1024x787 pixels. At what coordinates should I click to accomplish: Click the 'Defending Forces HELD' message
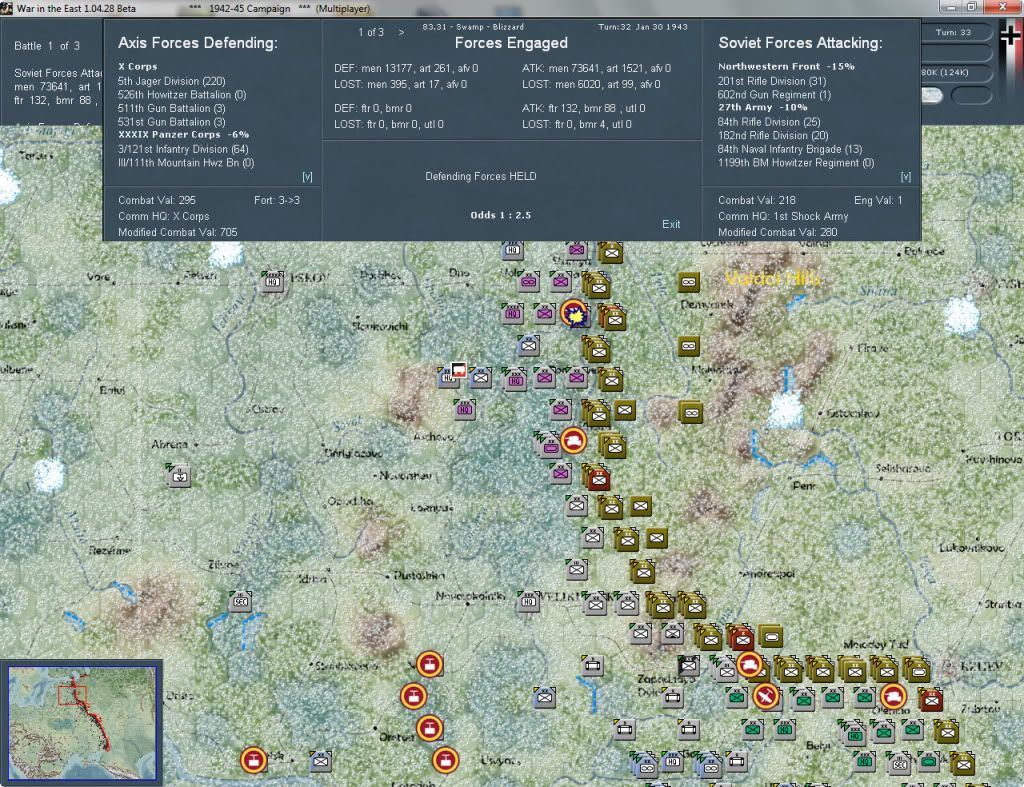click(x=481, y=176)
